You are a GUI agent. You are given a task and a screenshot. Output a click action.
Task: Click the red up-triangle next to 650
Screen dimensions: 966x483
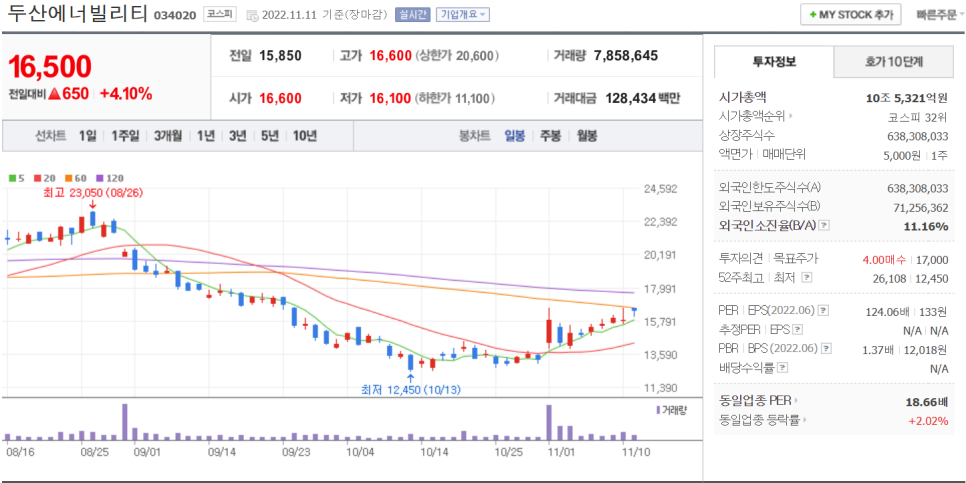pos(54,94)
